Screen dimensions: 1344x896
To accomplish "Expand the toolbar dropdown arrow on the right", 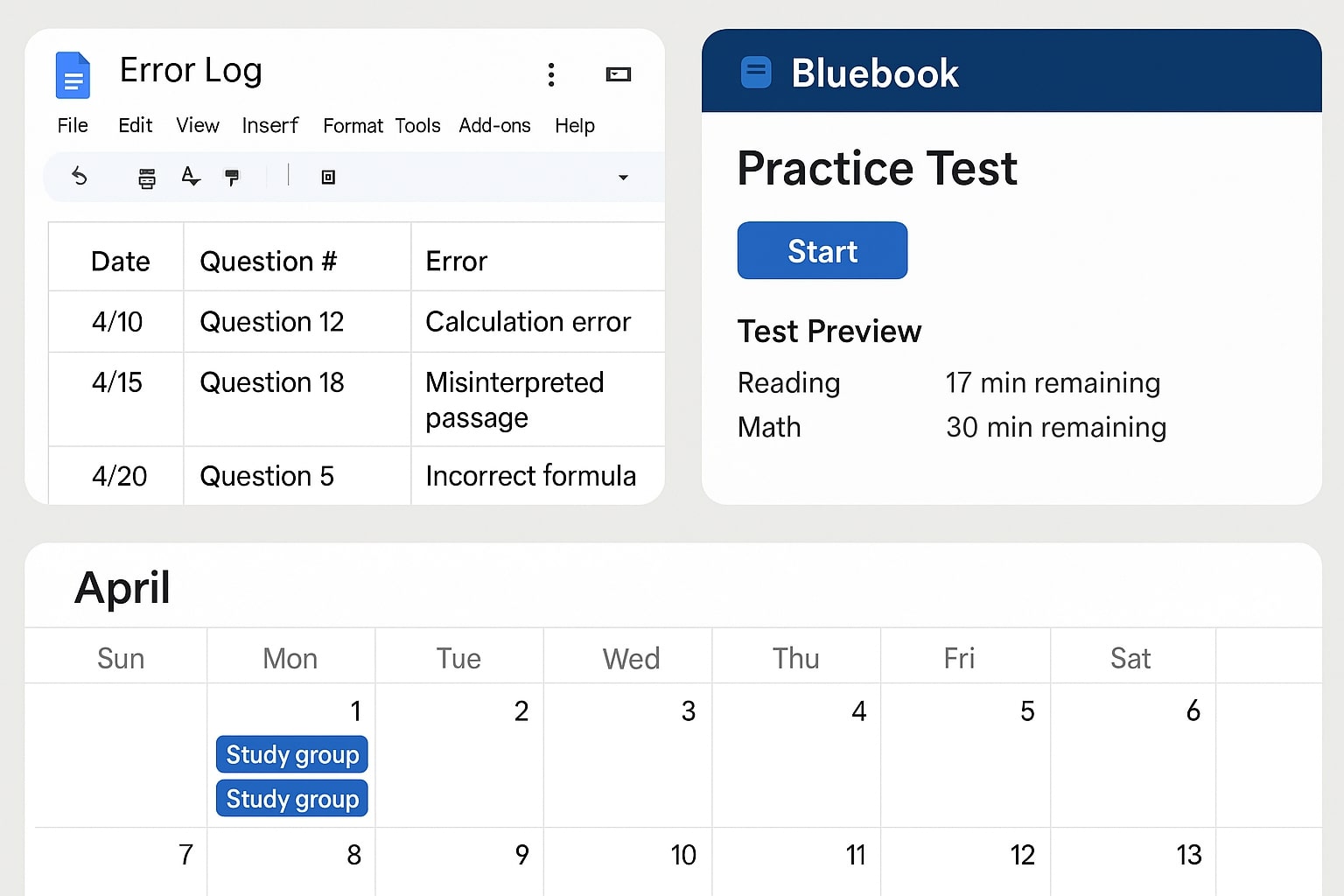I will tap(623, 178).
